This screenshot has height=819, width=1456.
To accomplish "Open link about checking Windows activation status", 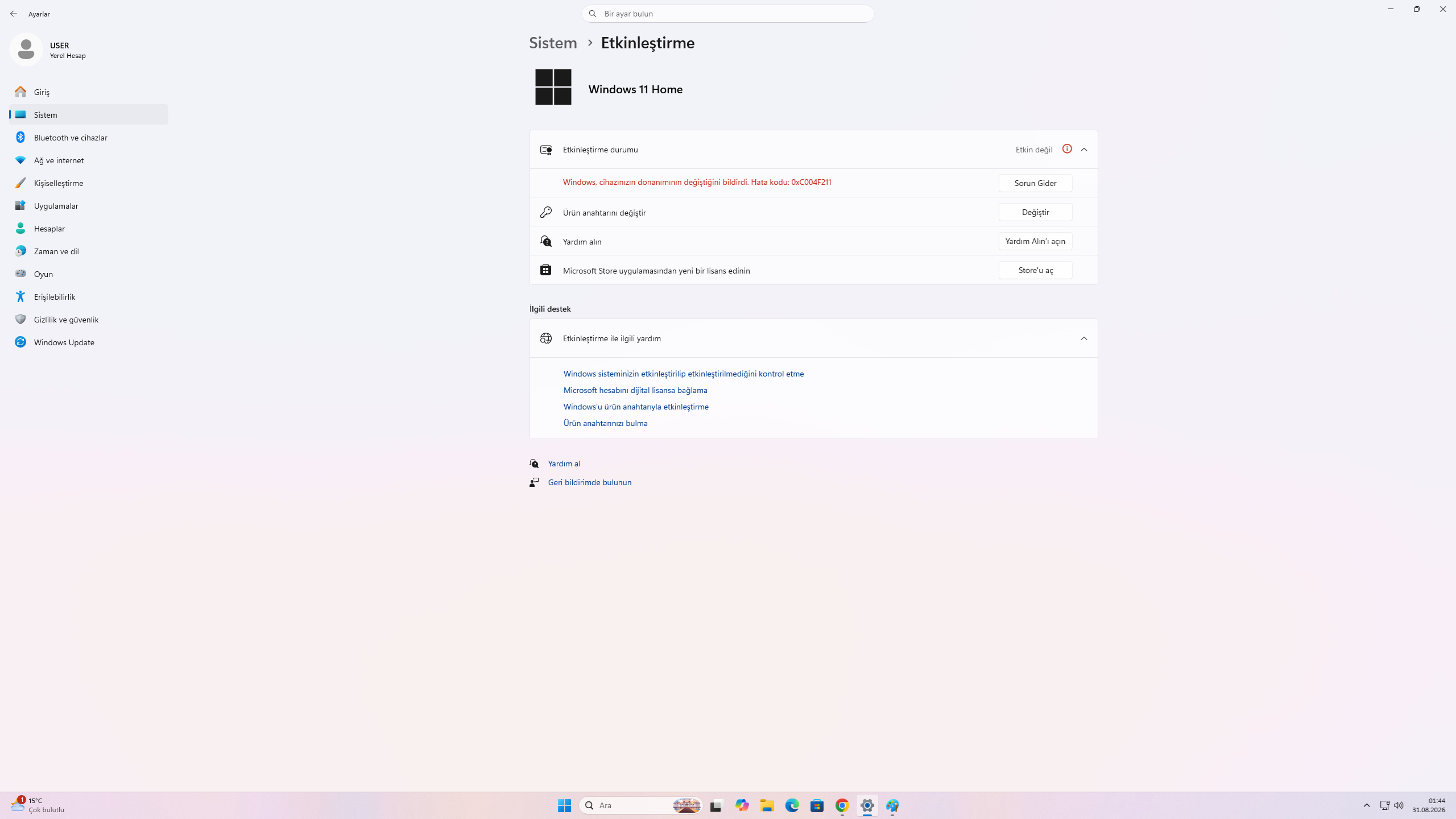I will (x=684, y=374).
